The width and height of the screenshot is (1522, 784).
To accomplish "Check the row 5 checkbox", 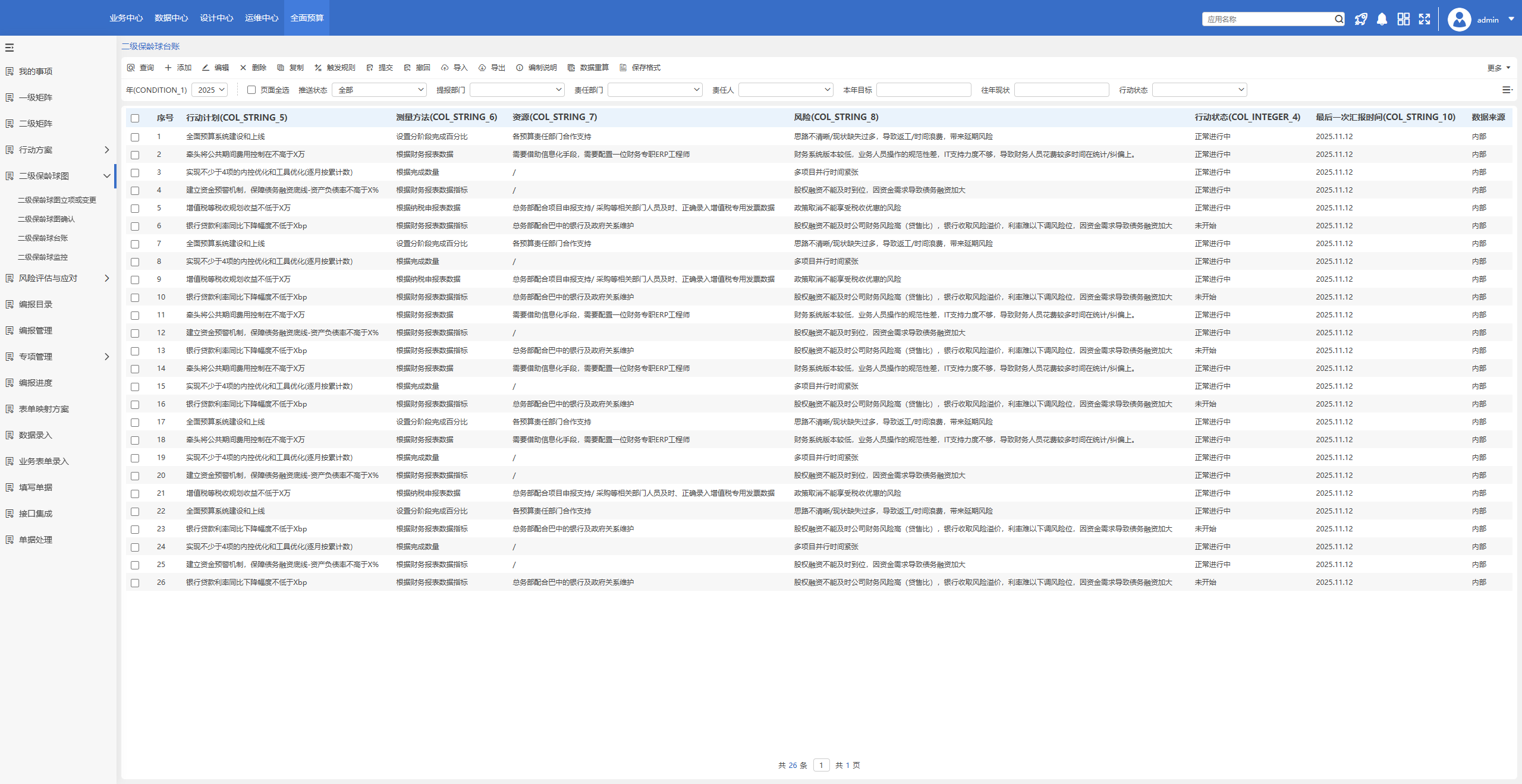I will coord(135,209).
